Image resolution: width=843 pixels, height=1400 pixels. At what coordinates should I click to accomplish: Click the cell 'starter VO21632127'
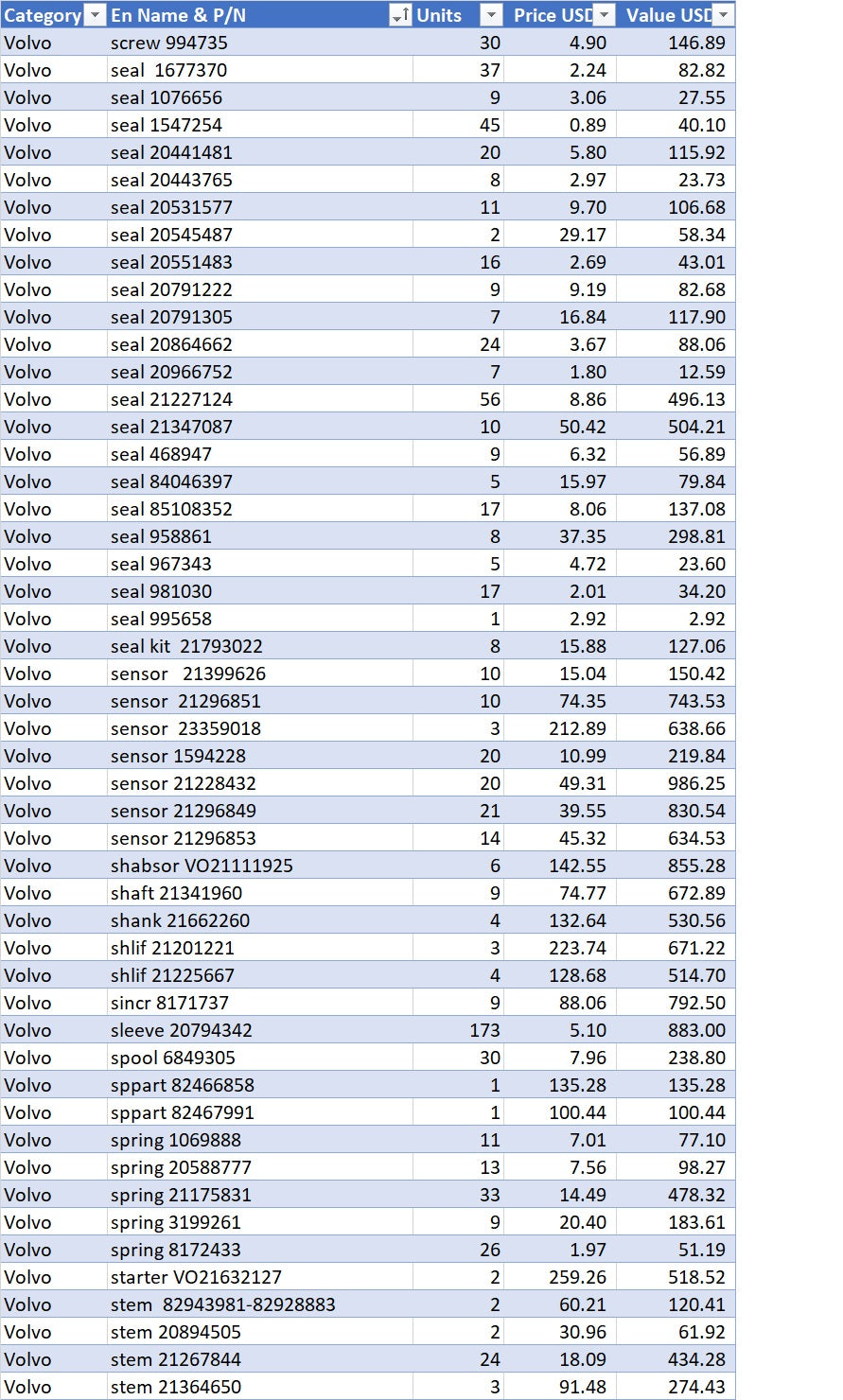point(259,1277)
